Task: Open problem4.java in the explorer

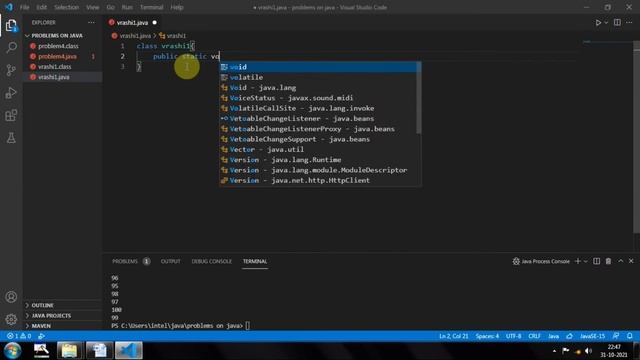Action: pyautogui.click(x=57, y=56)
